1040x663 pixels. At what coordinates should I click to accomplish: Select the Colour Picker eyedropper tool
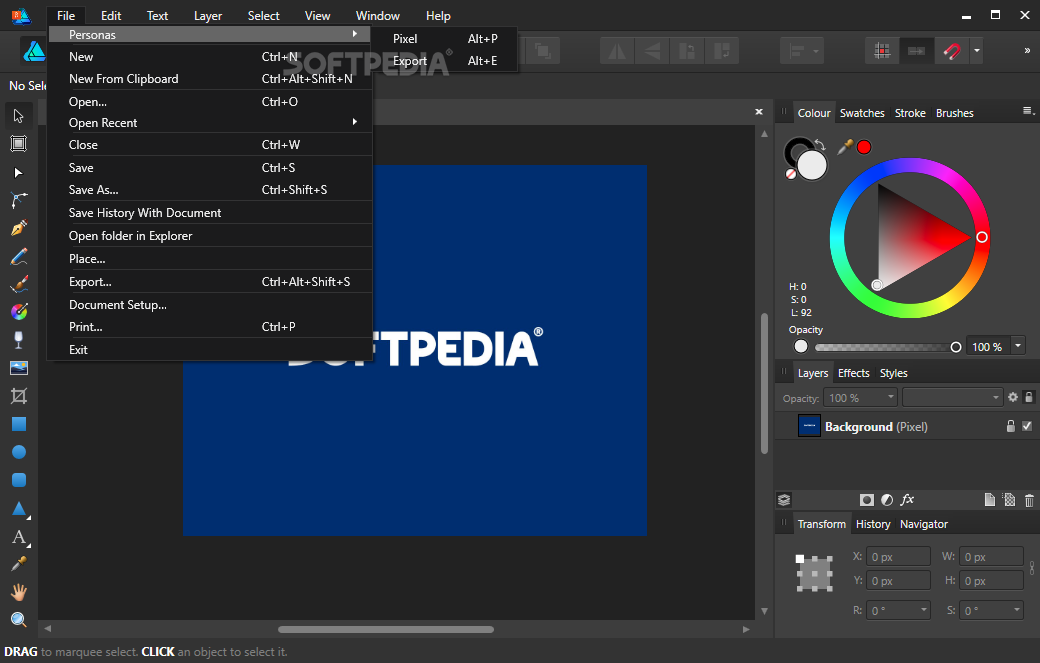pos(19,564)
